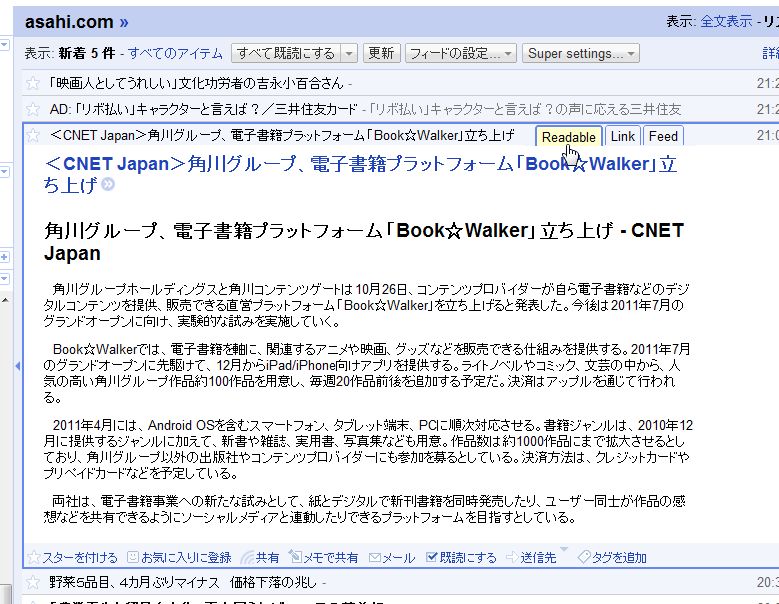
Task: Click the メール link text
Action: (x=399, y=558)
